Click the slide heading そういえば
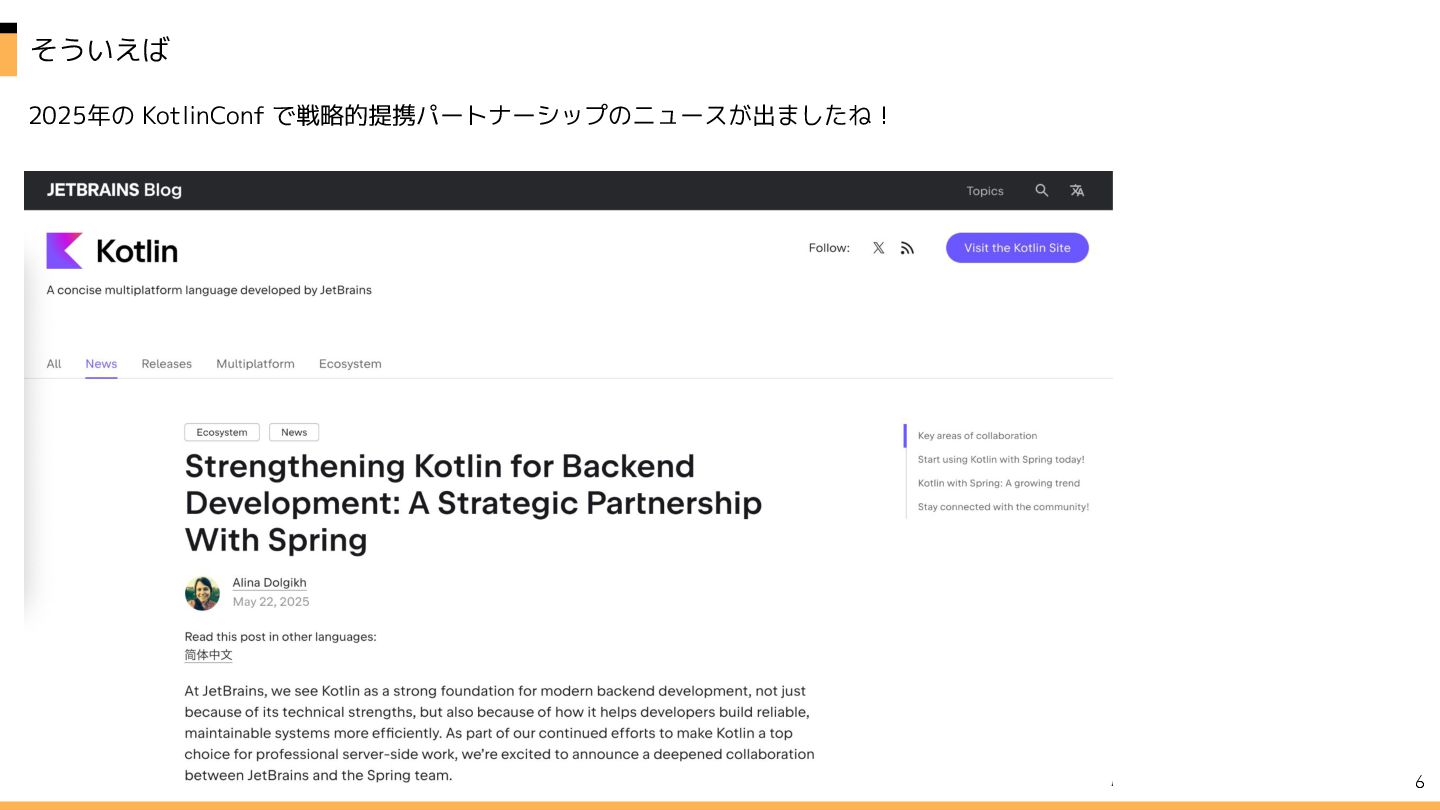Image resolution: width=1440 pixels, height=810 pixels. [x=100, y=49]
